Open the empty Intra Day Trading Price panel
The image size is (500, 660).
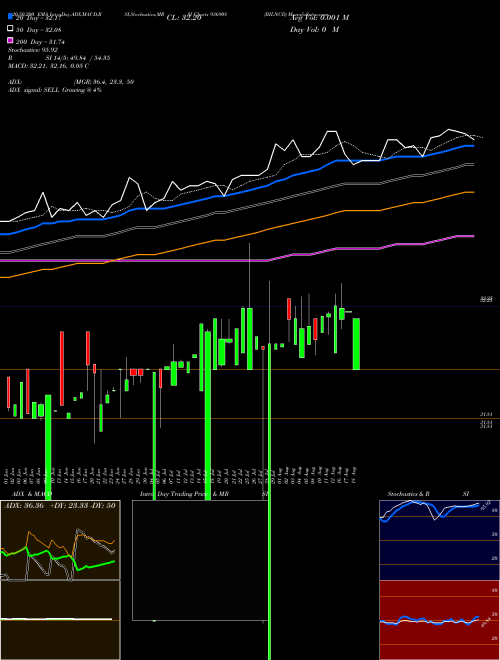pos(200,560)
